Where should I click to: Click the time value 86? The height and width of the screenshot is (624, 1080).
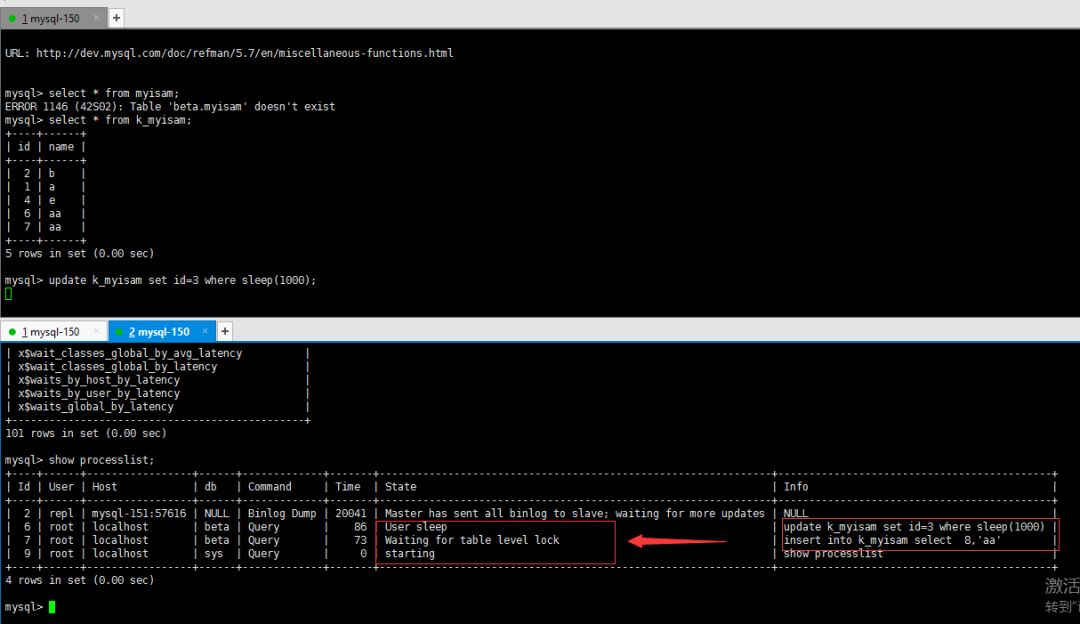360,527
